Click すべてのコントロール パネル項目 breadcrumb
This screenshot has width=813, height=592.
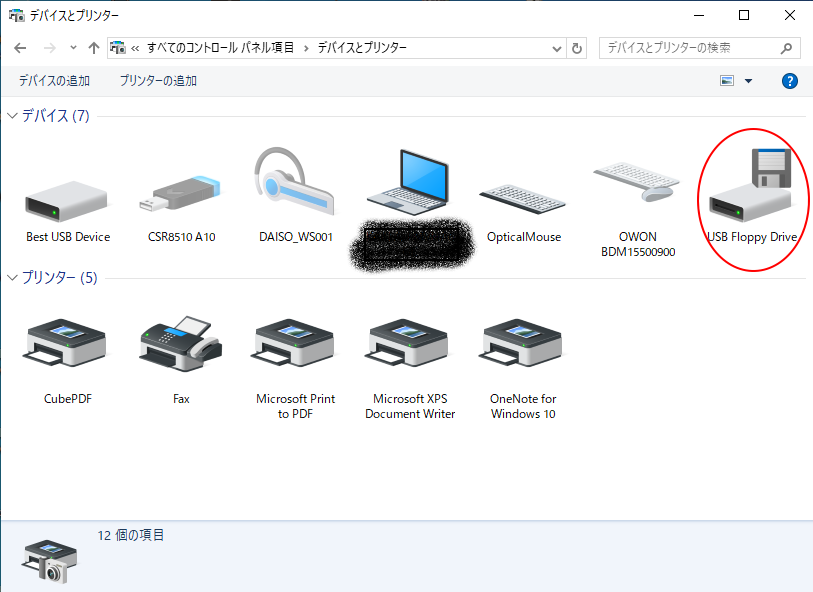(x=220, y=48)
